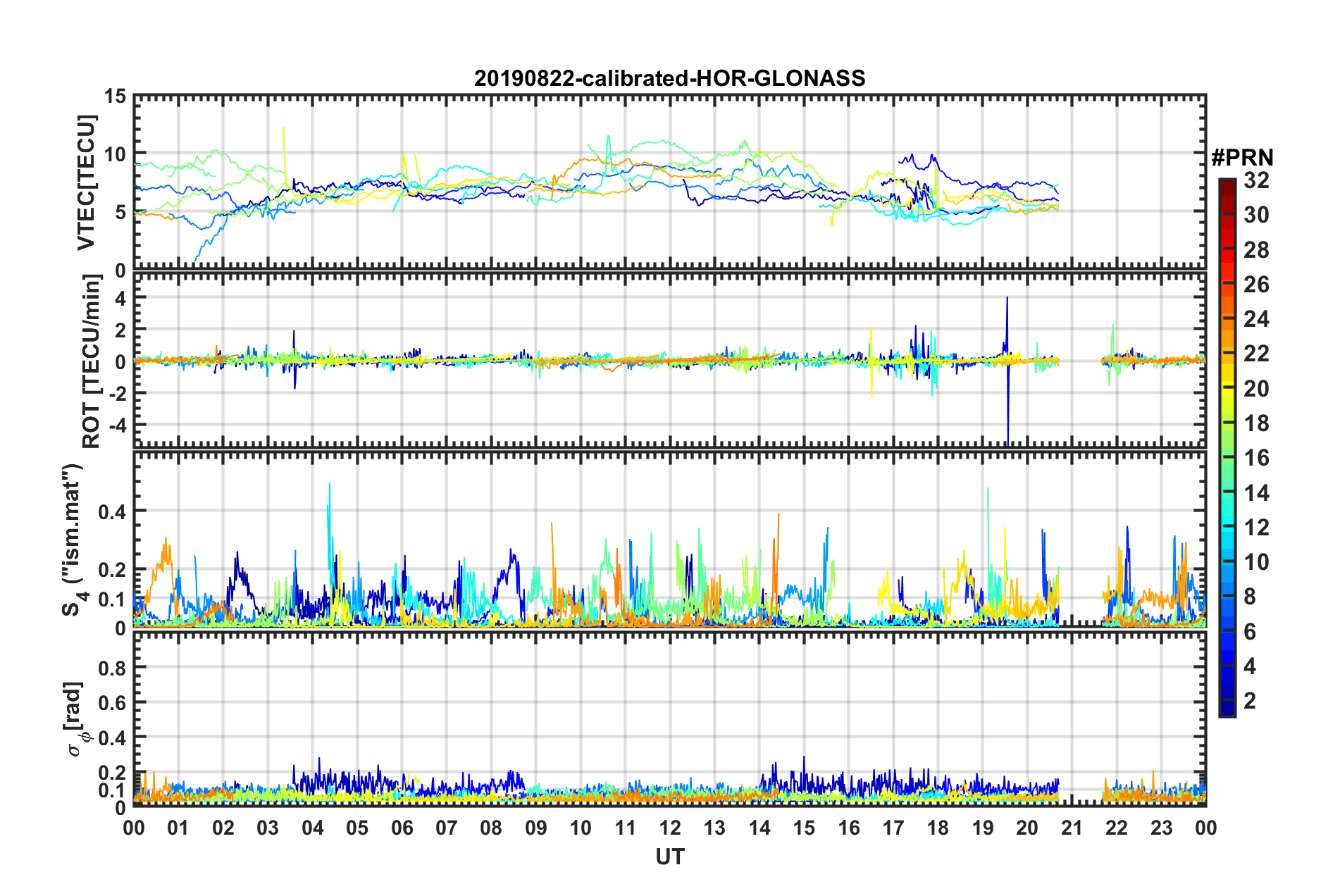The width and height of the screenshot is (1340, 896).
Task: Select the 6 label on the PRN colorbar
Action: pyautogui.click(x=1250, y=632)
